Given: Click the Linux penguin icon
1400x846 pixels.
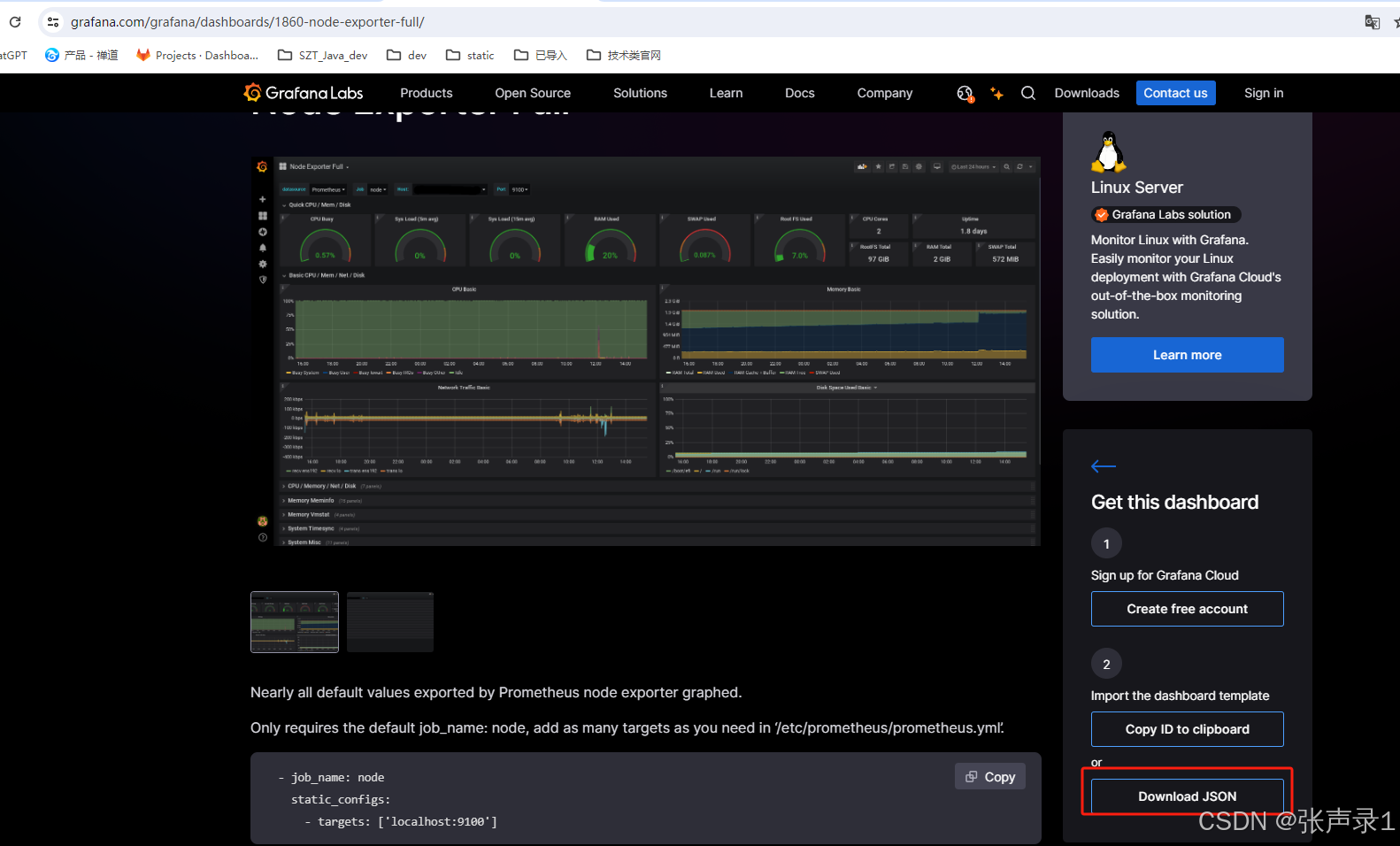Looking at the screenshot, I should (x=1108, y=151).
